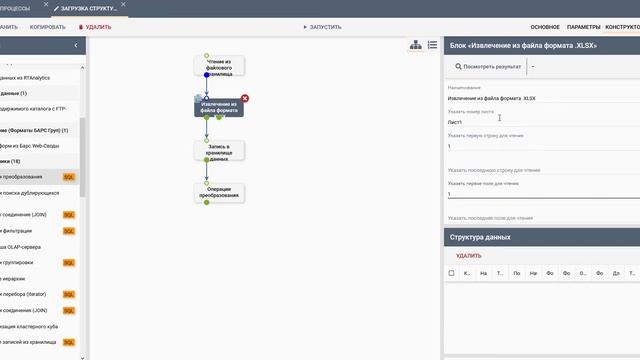
Task: Click SQL badge on first 'соединение (JOIN)' row
Action: pyautogui.click(x=69, y=215)
